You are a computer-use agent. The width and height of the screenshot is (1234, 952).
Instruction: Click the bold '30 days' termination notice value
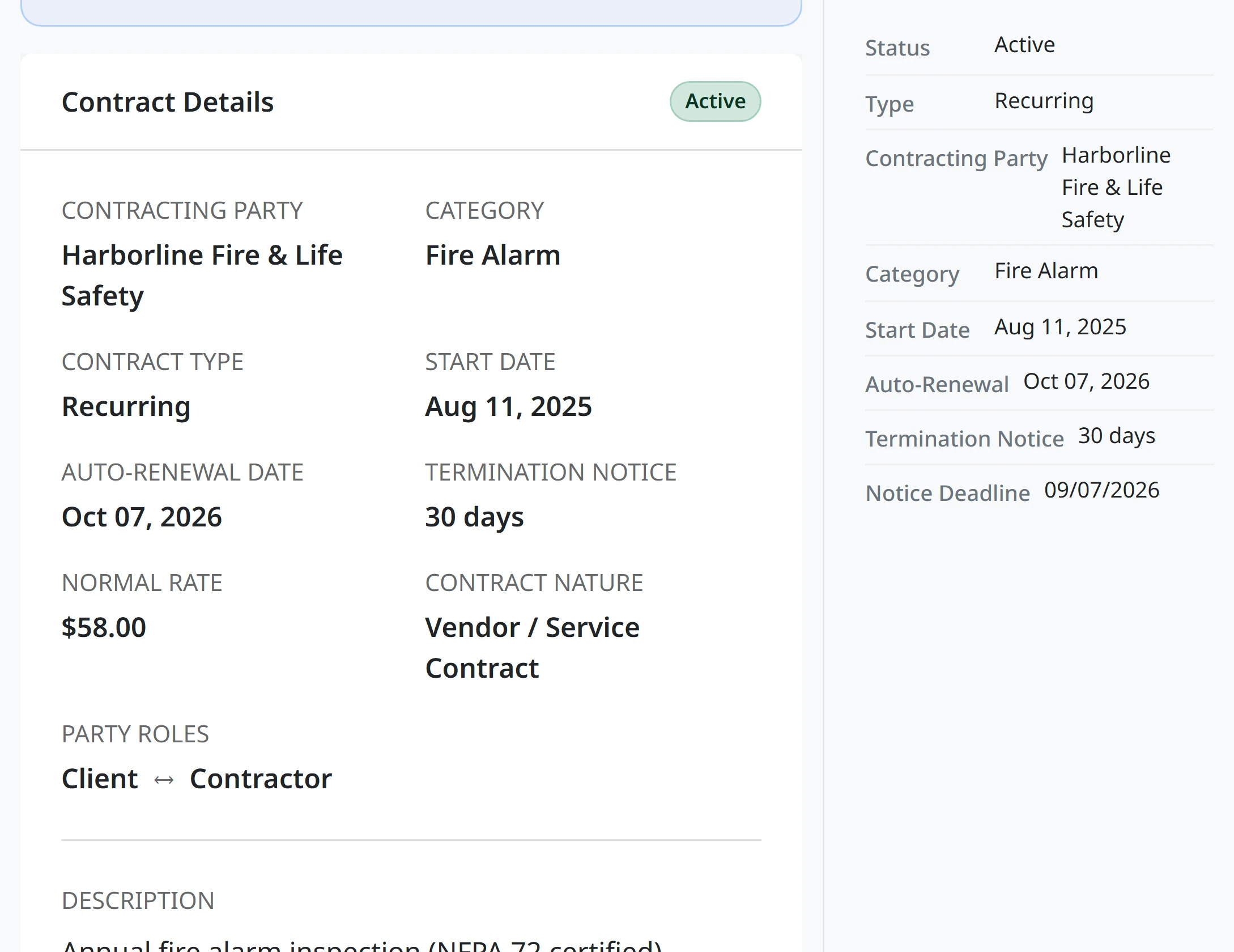coord(474,517)
